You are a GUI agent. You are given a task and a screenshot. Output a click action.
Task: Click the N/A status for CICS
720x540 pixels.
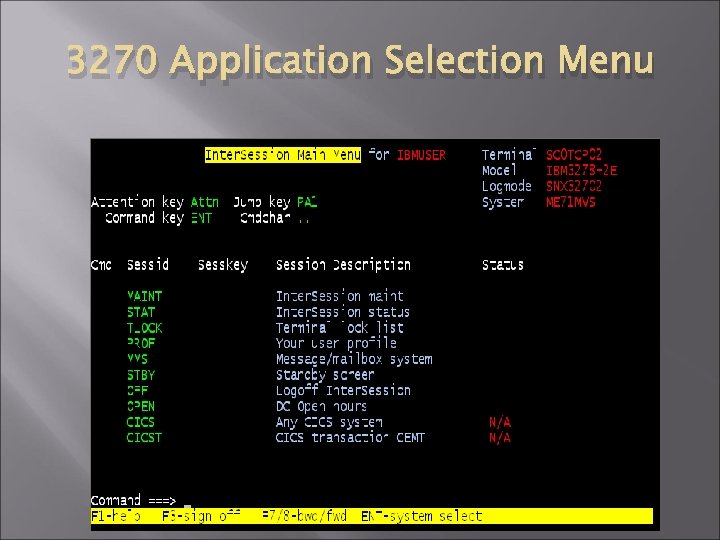point(500,422)
